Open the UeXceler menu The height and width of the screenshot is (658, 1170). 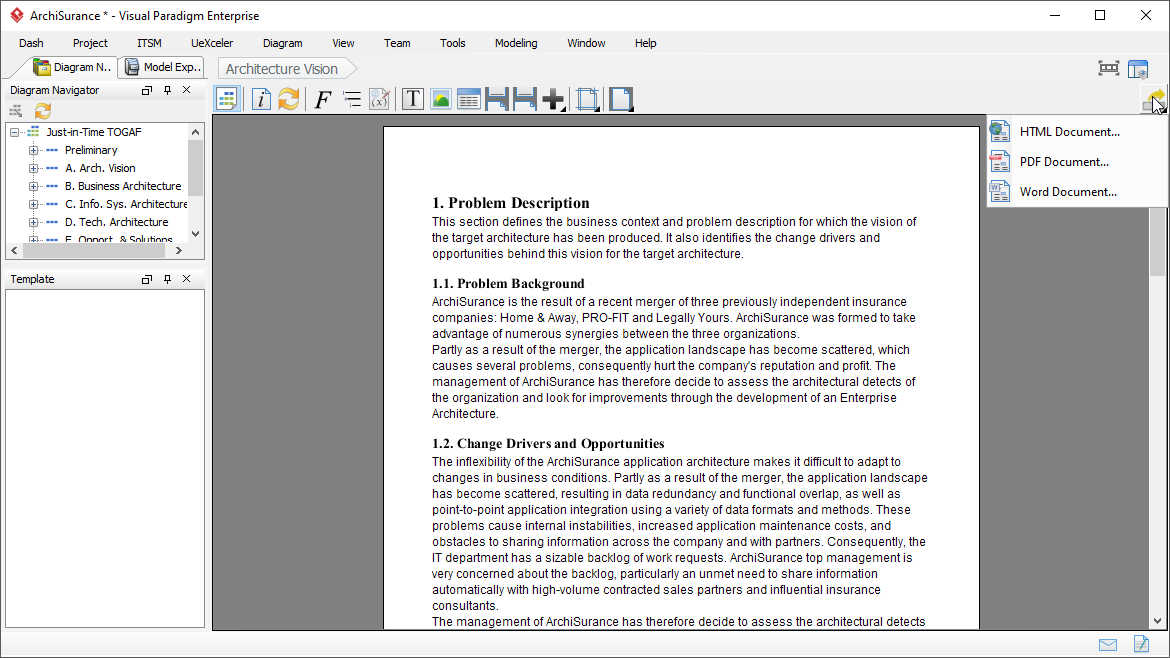[212, 43]
